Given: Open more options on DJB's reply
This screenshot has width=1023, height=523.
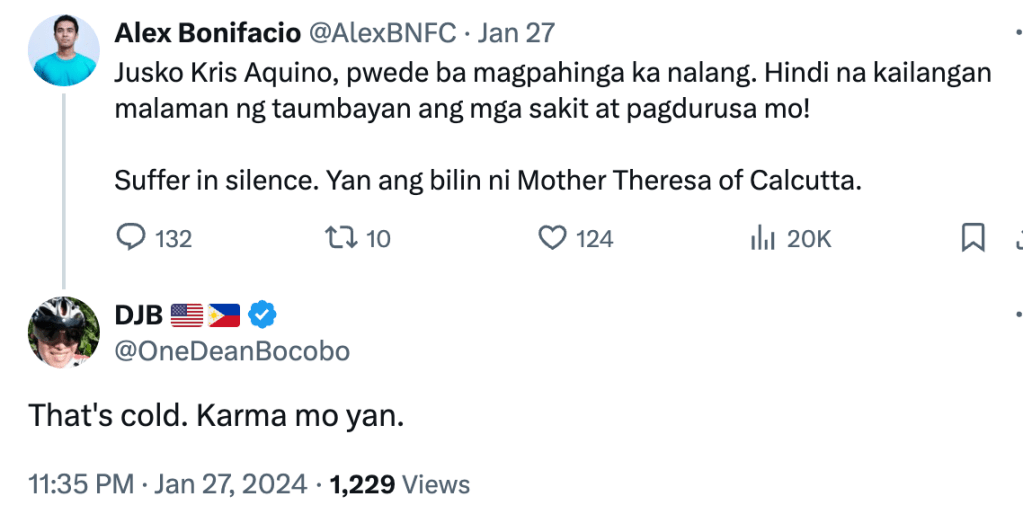Looking at the screenshot, I should (x=1017, y=315).
